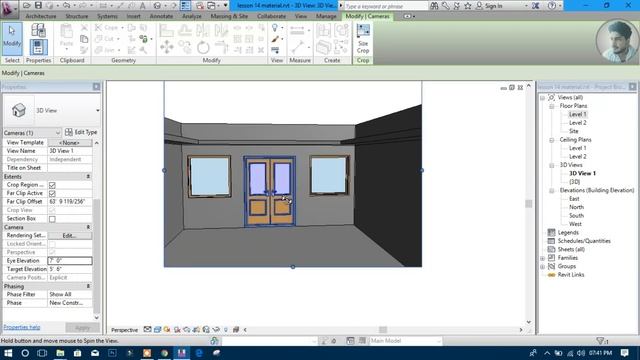
Task: Open file from quick access toolbar
Action: (27, 6)
